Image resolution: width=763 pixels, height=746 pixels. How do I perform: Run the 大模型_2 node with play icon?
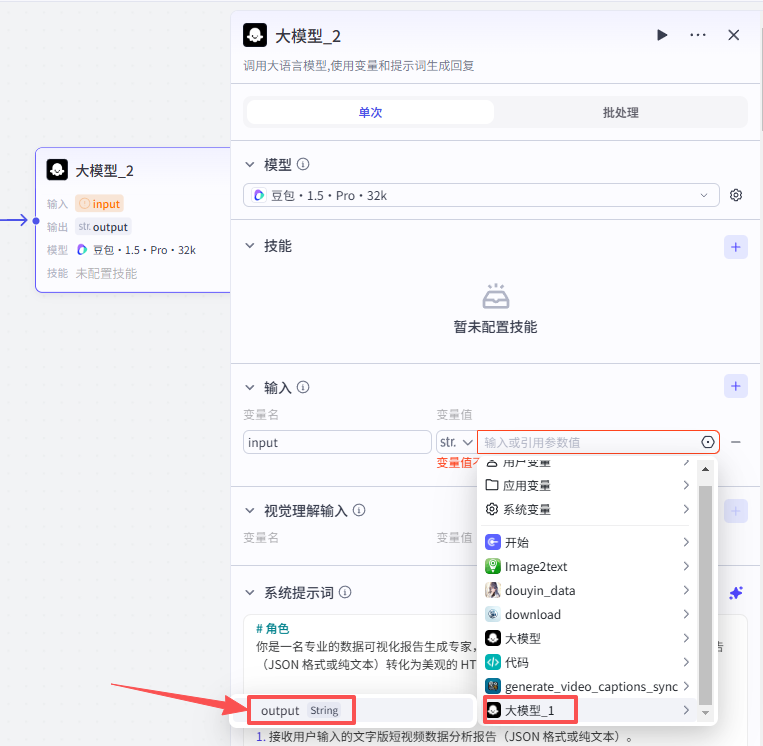pos(662,35)
